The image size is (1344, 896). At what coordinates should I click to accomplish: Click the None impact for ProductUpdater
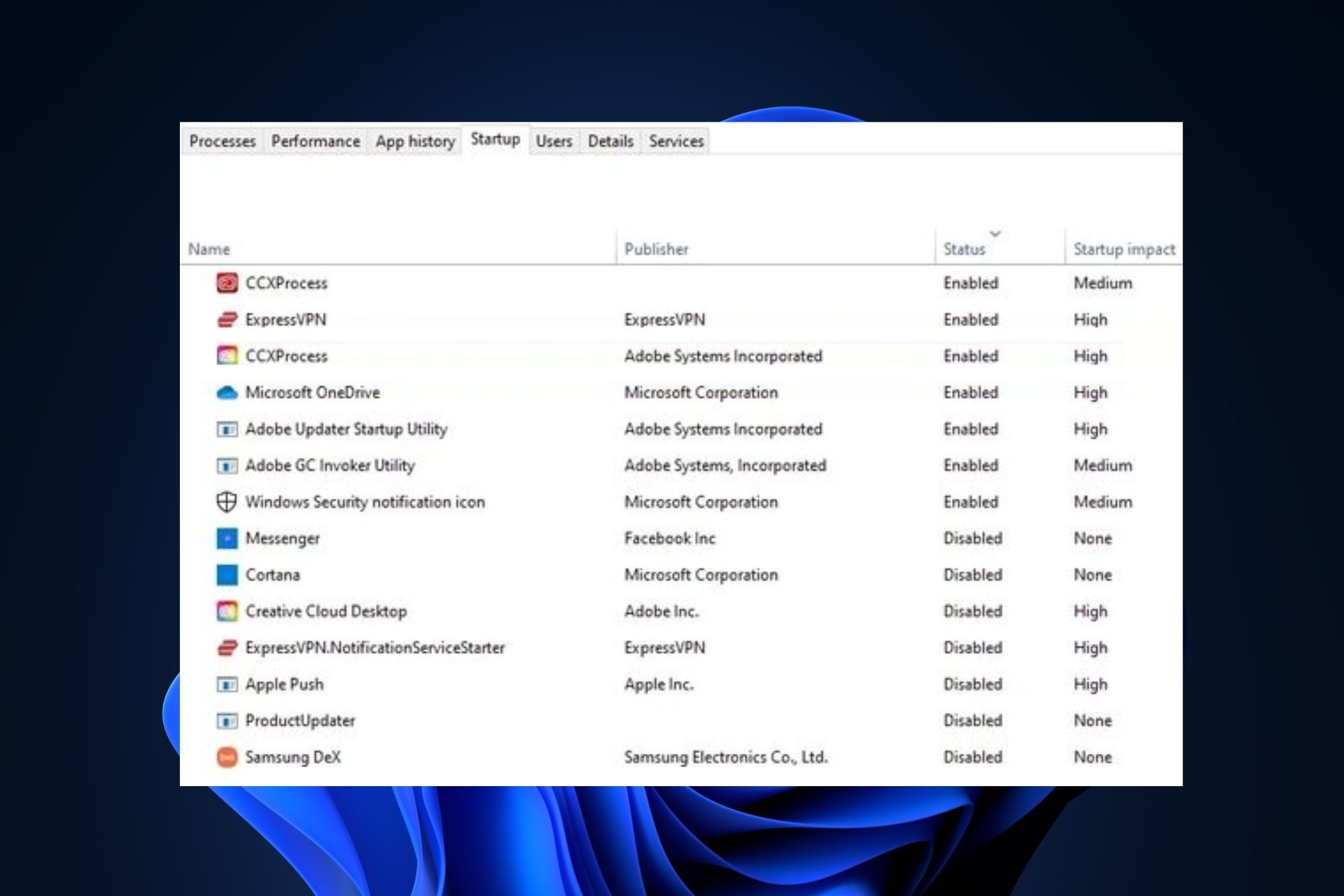tap(1093, 720)
